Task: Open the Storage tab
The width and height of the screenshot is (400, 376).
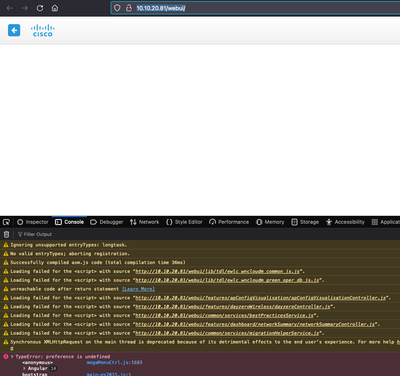Action: pos(305,222)
